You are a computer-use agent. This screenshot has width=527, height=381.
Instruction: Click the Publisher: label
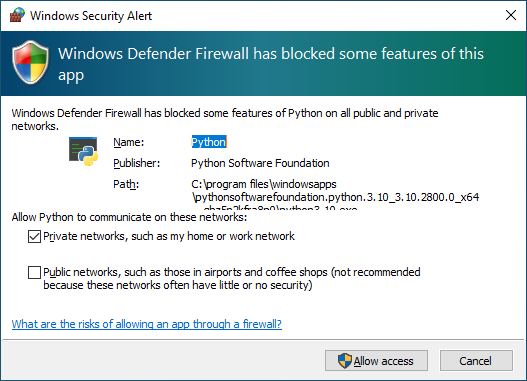tap(136, 163)
